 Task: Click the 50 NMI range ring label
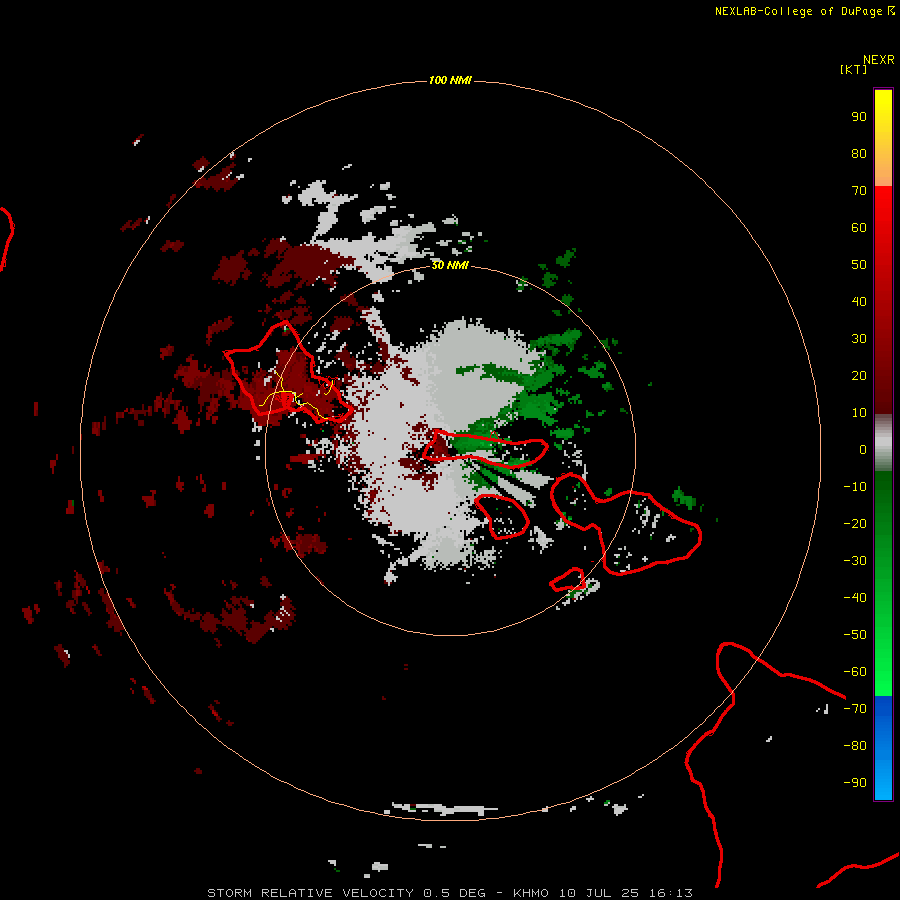tap(450, 265)
